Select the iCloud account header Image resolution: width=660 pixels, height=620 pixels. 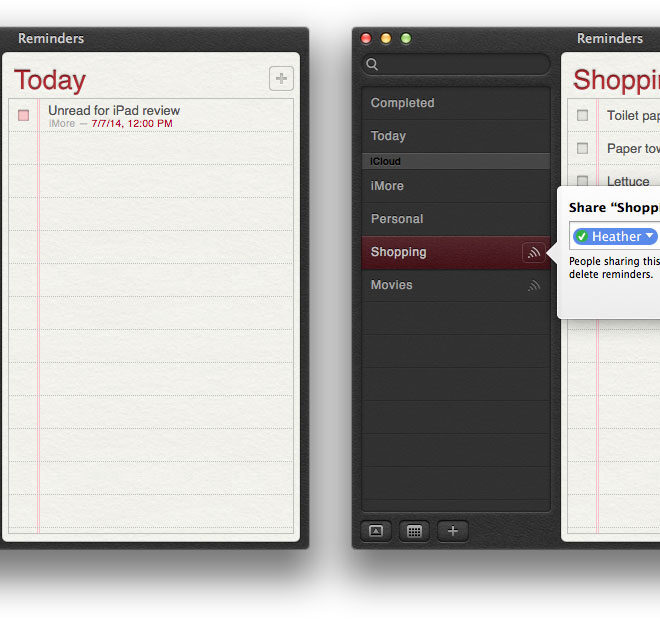click(x=456, y=161)
